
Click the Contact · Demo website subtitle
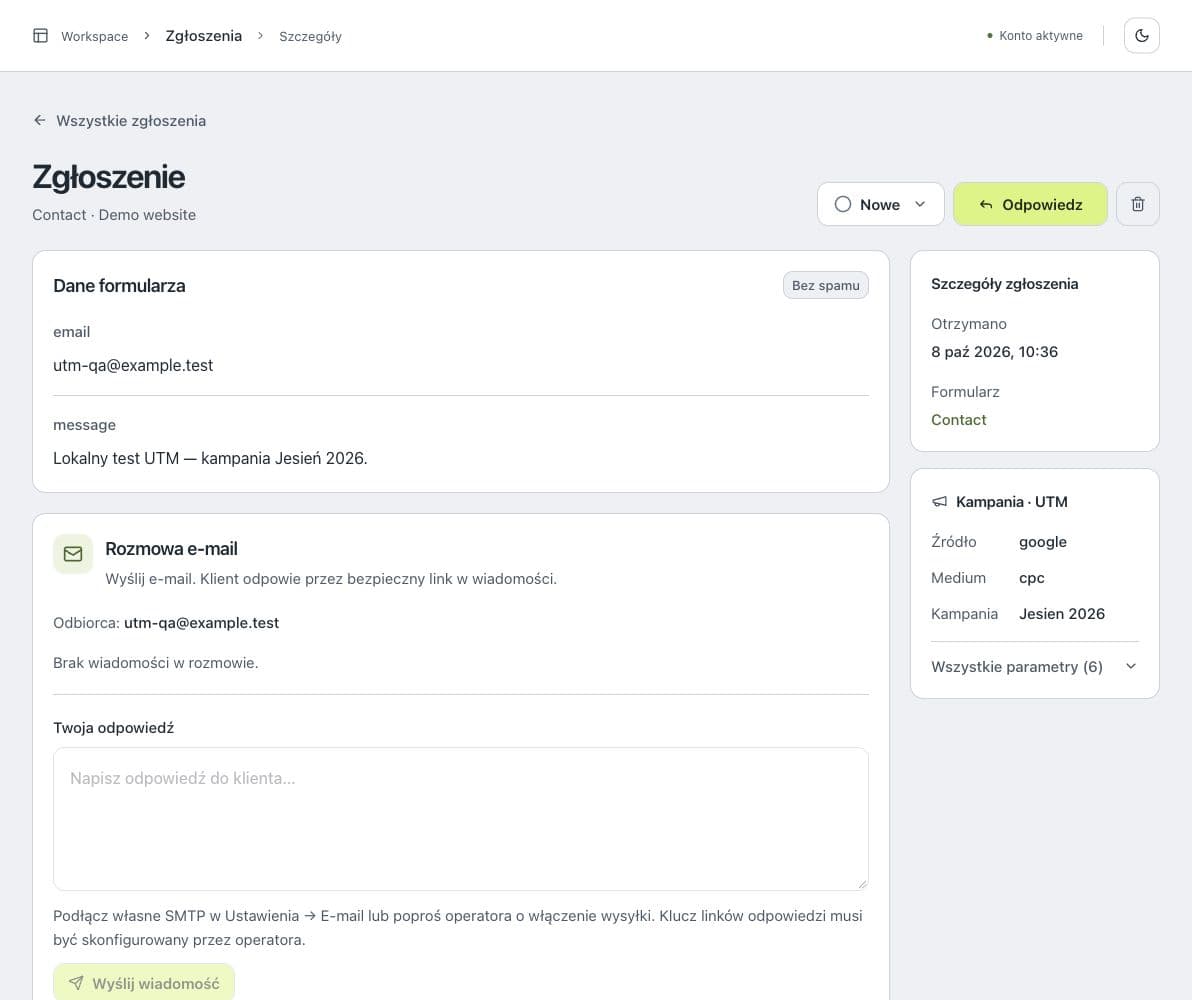[x=114, y=215]
